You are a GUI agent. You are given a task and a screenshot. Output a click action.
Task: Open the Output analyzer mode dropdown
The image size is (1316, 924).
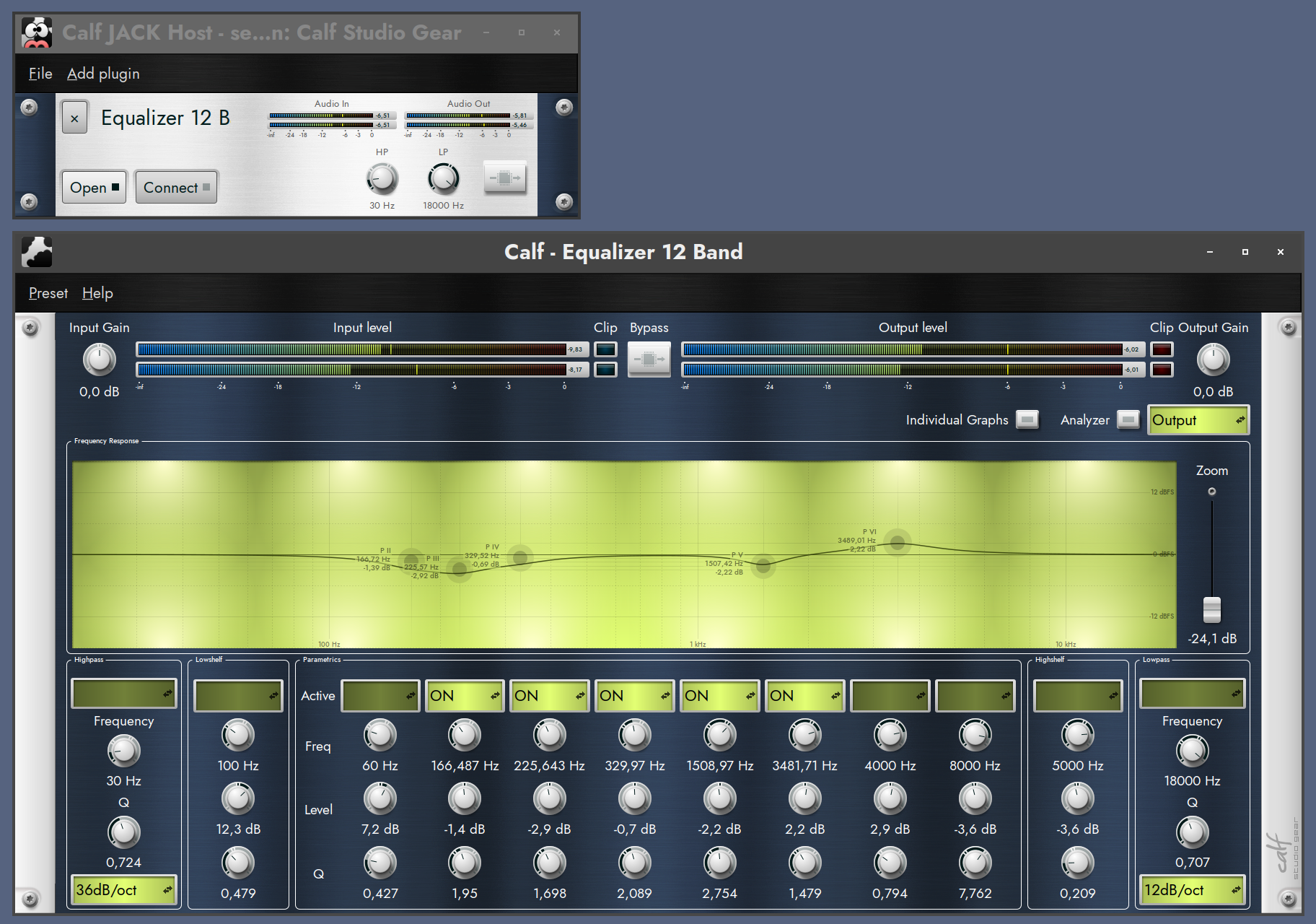[1198, 420]
